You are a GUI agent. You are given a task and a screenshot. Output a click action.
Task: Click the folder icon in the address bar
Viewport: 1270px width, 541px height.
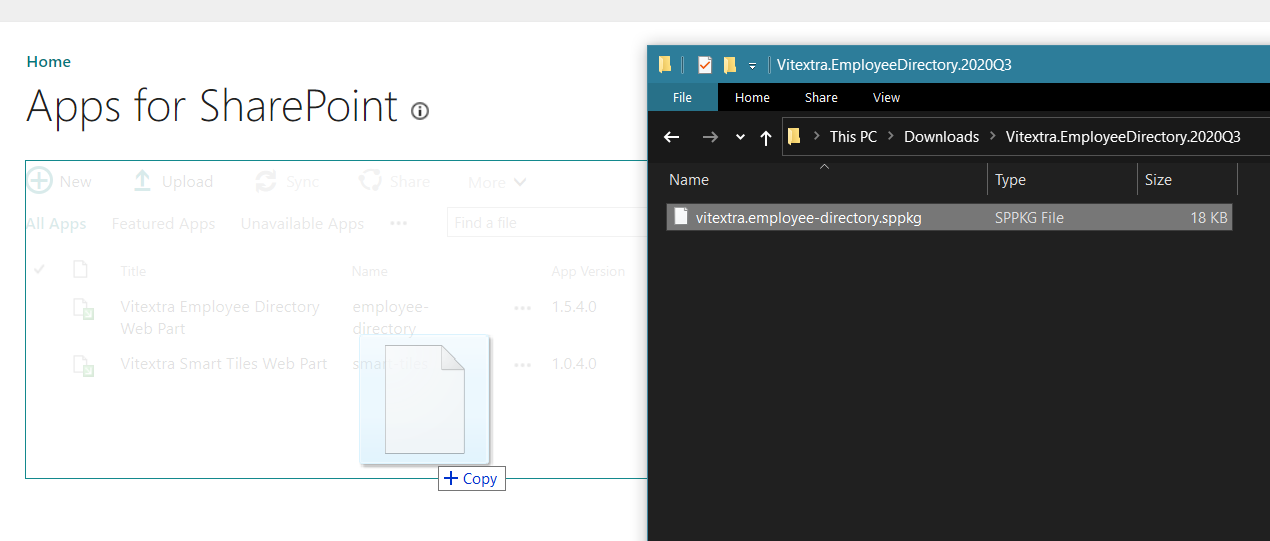click(x=795, y=137)
